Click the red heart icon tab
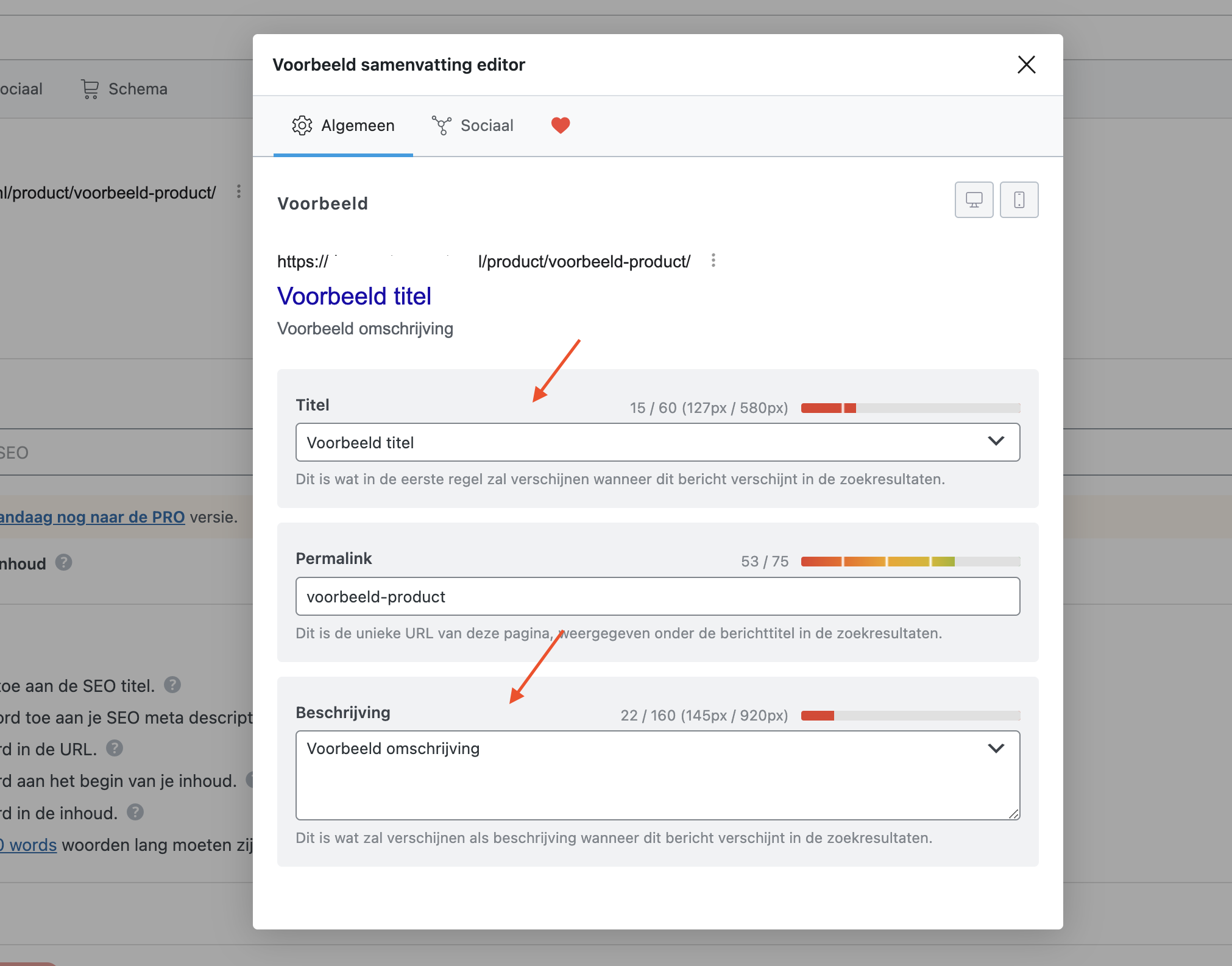 (560, 125)
